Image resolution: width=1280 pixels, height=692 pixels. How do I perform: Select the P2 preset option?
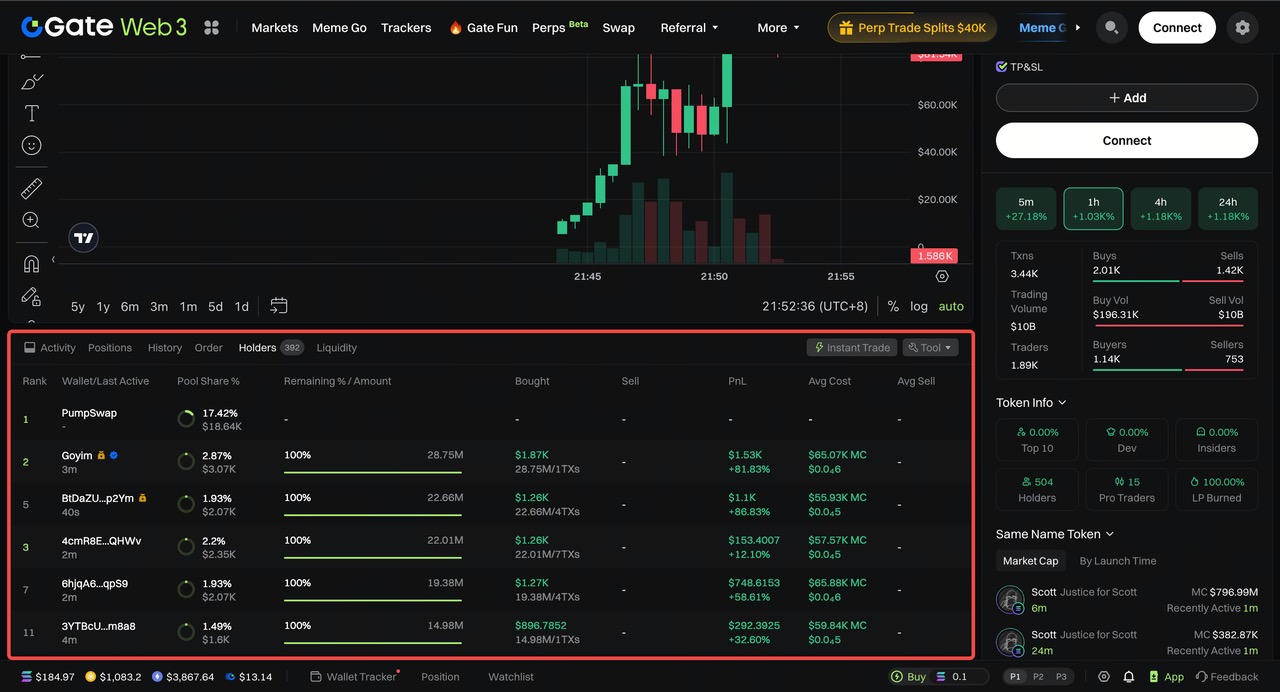1038,677
